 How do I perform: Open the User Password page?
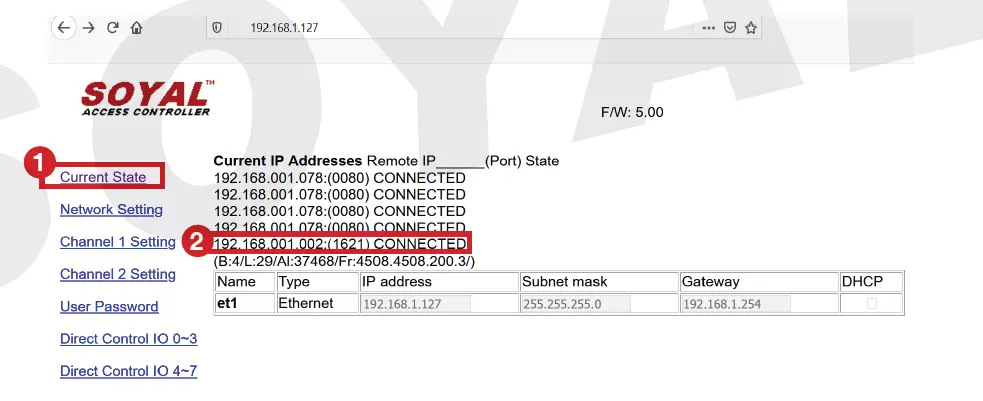pyautogui.click(x=109, y=306)
